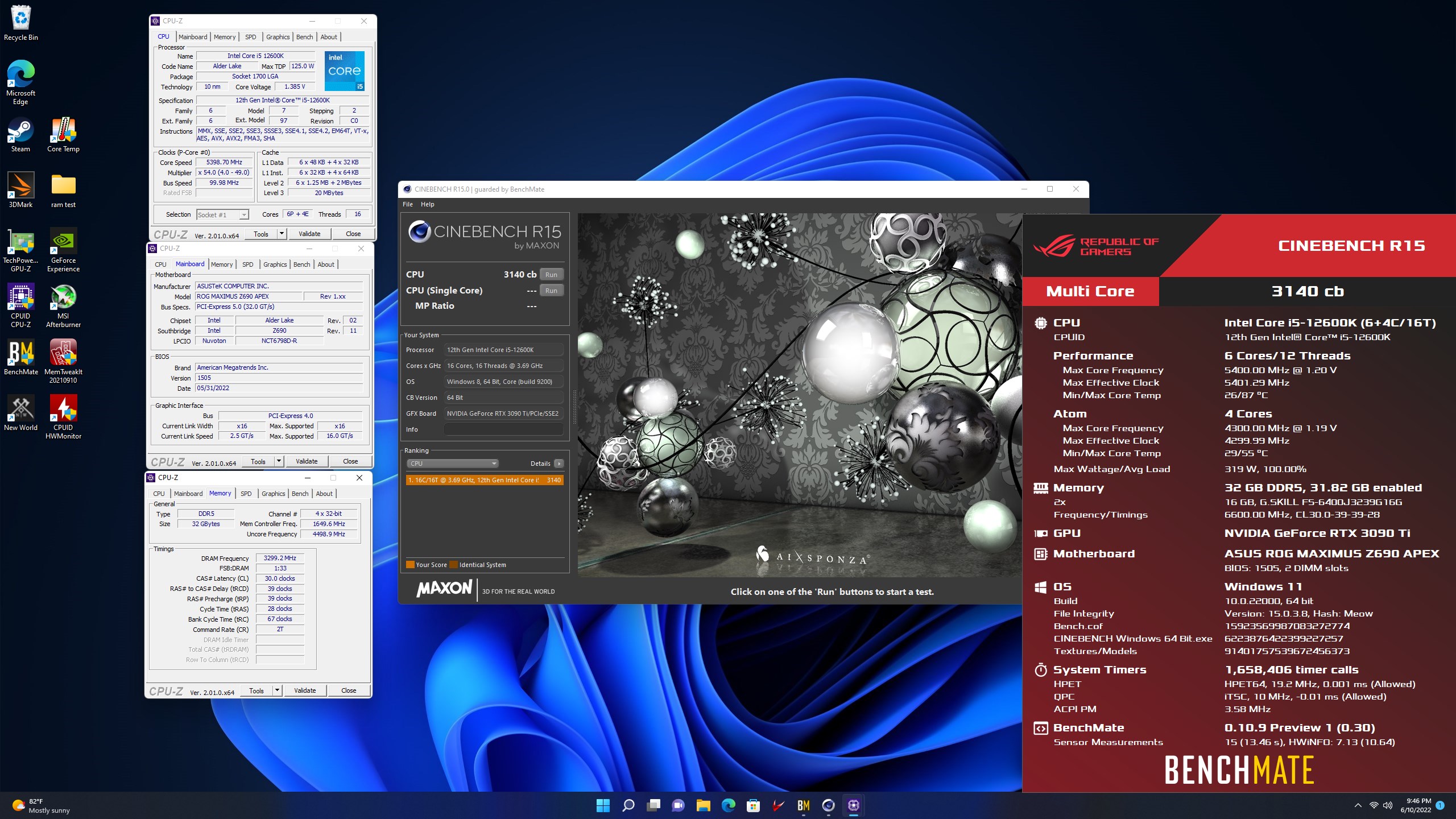Image resolution: width=1456 pixels, height=819 pixels.
Task: Click the Windows Start button on taskbar
Action: click(603, 805)
